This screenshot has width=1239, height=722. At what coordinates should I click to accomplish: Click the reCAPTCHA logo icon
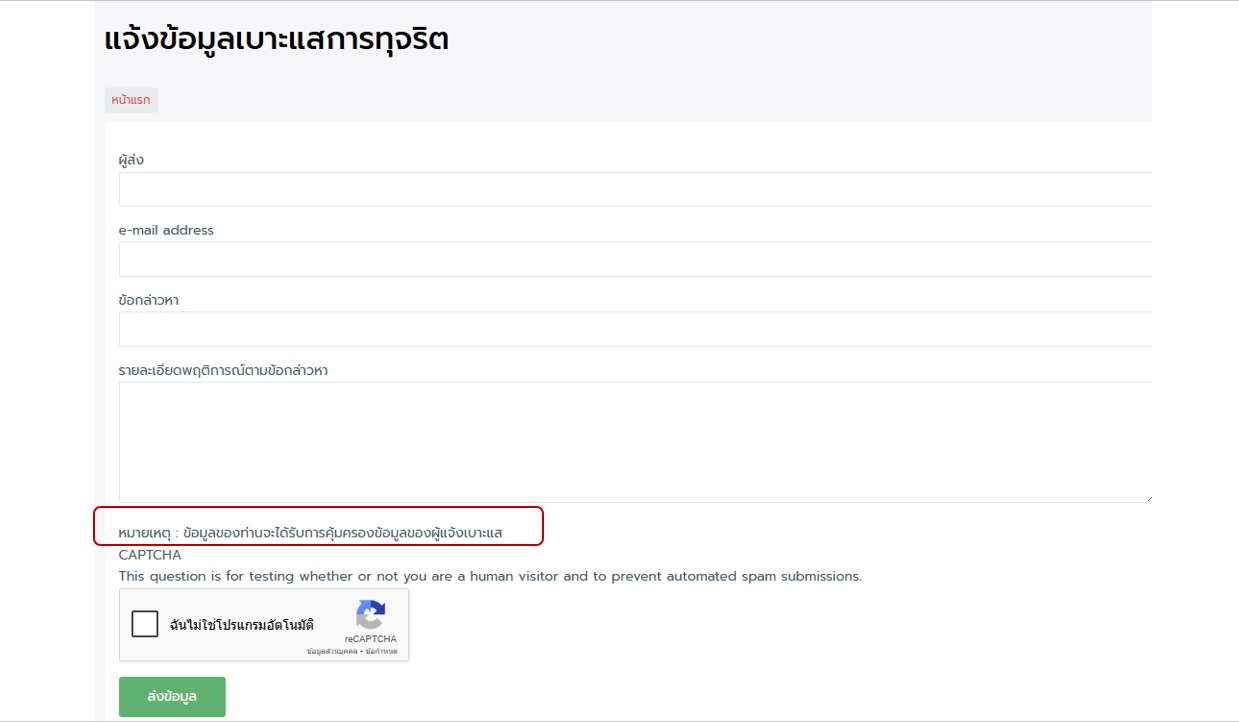coord(370,615)
